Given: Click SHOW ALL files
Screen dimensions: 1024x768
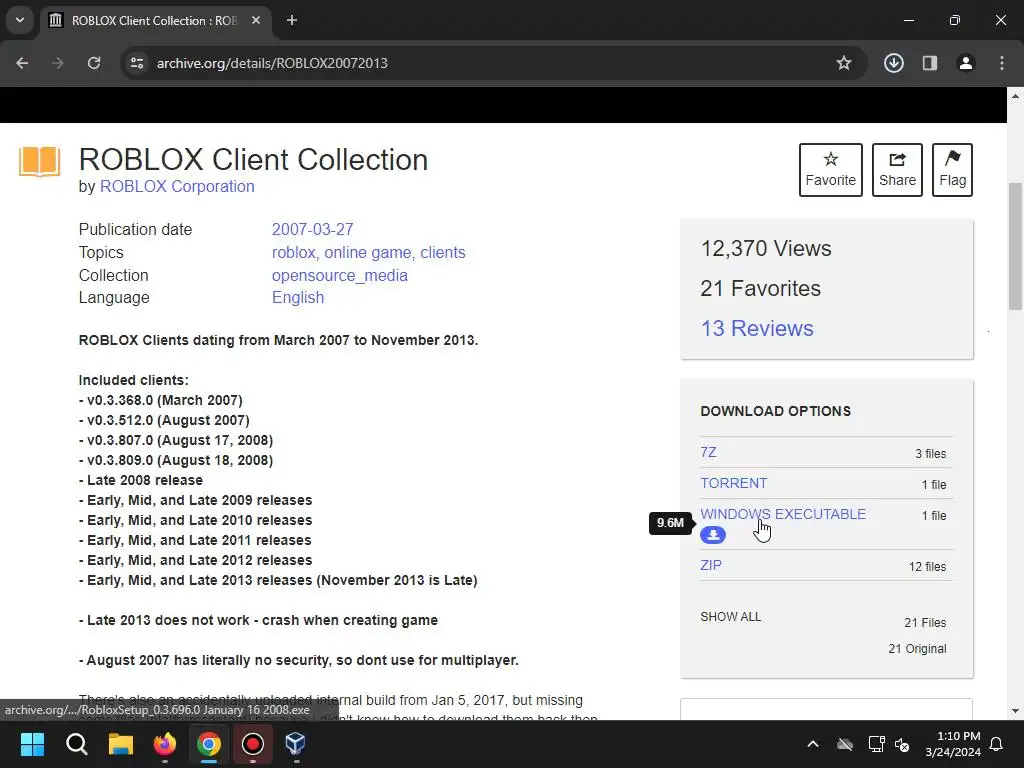Looking at the screenshot, I should pos(730,616).
